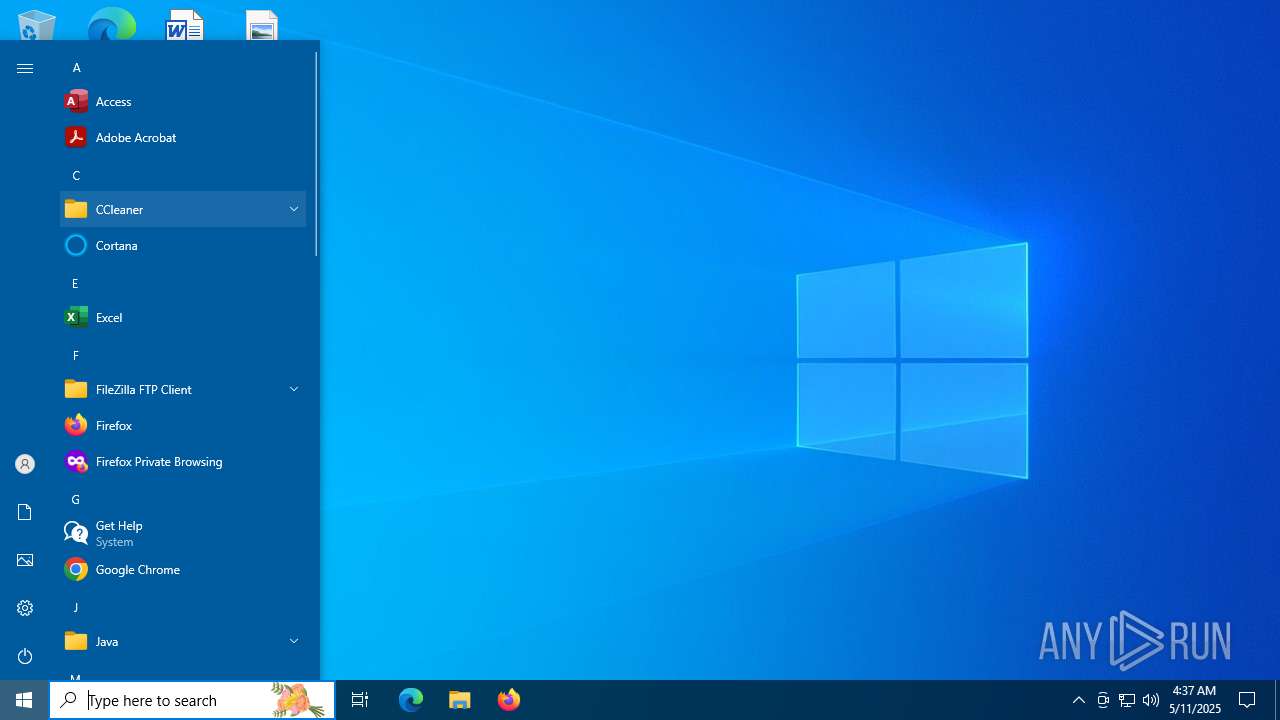Click the Windows Start button

(x=24, y=700)
